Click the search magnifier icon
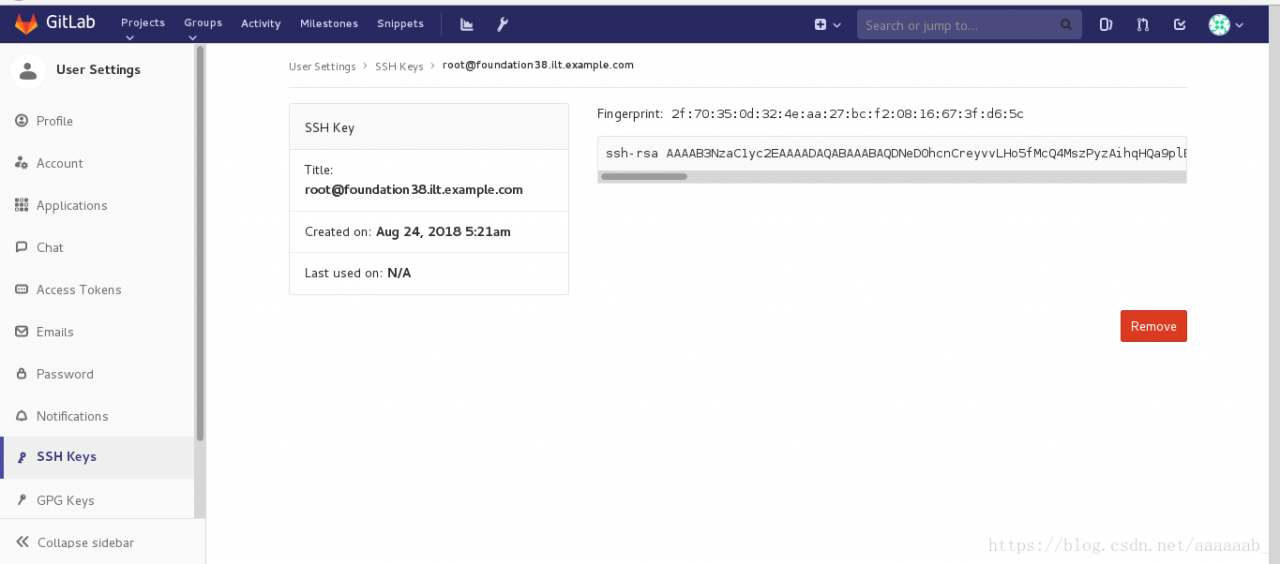The image size is (1280, 564). click(x=1066, y=25)
